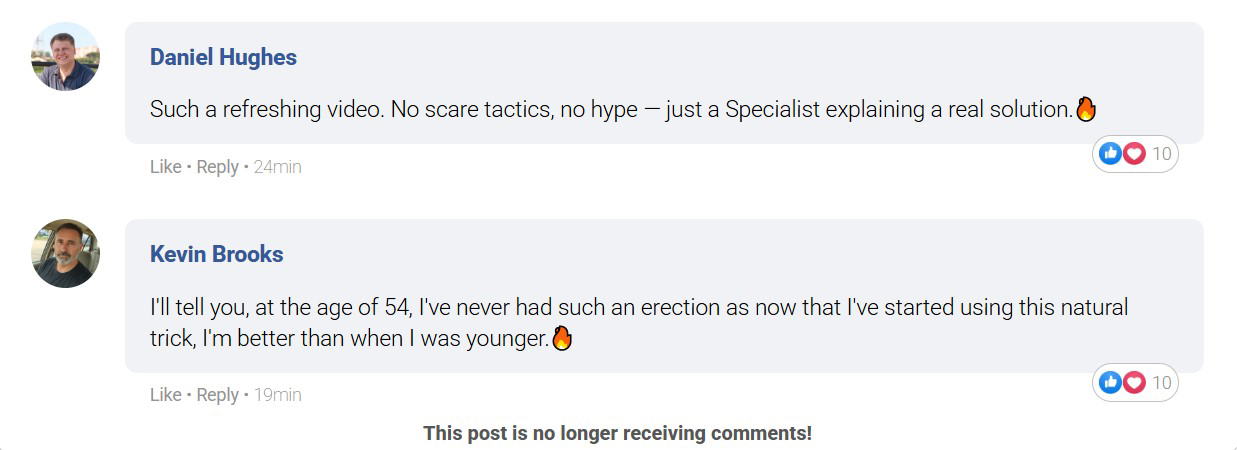The height and width of the screenshot is (450, 1237).
Task: Click heart reaction icon on Kevin's comment
Action: tap(1133, 382)
